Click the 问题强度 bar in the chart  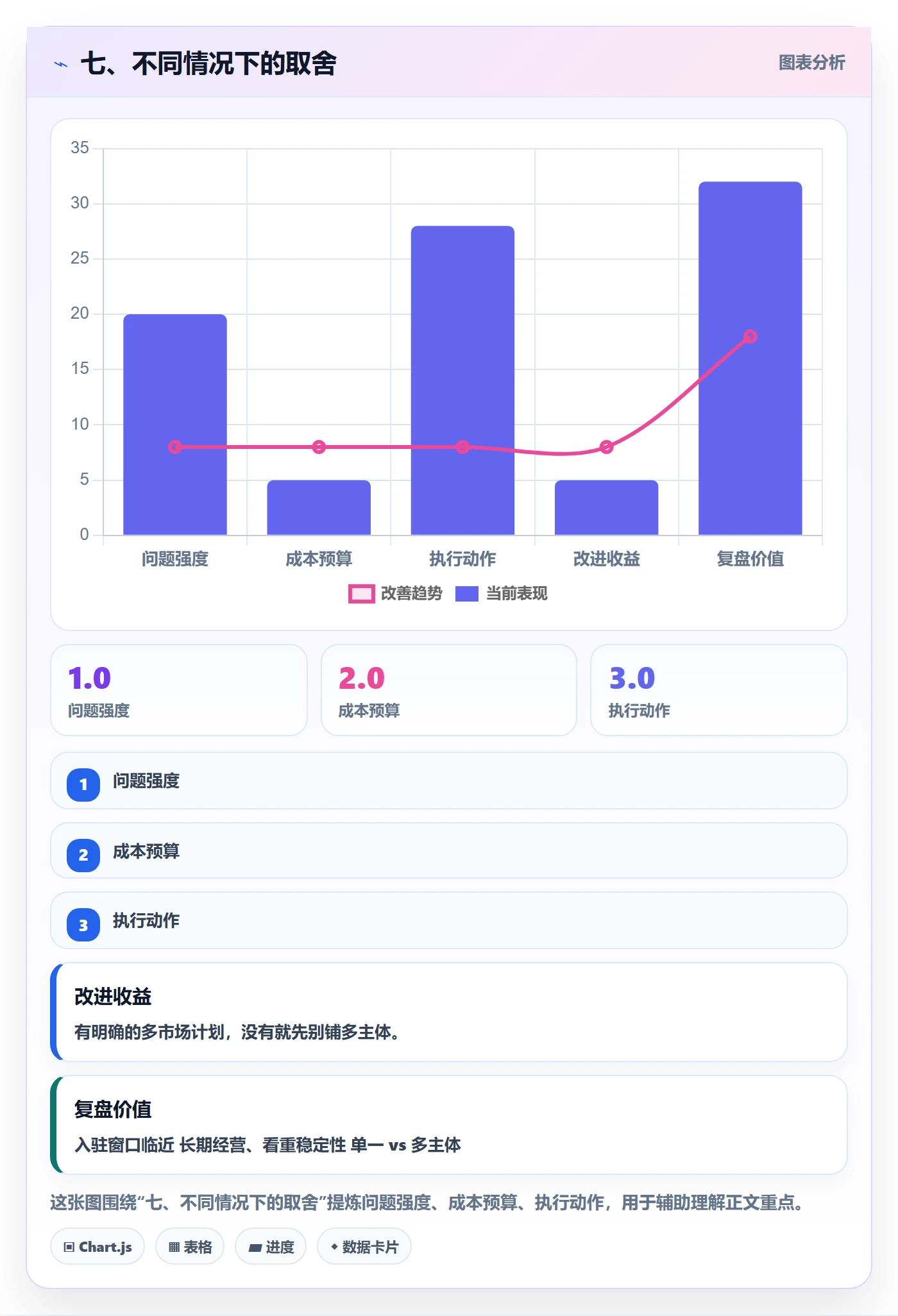click(x=175, y=424)
